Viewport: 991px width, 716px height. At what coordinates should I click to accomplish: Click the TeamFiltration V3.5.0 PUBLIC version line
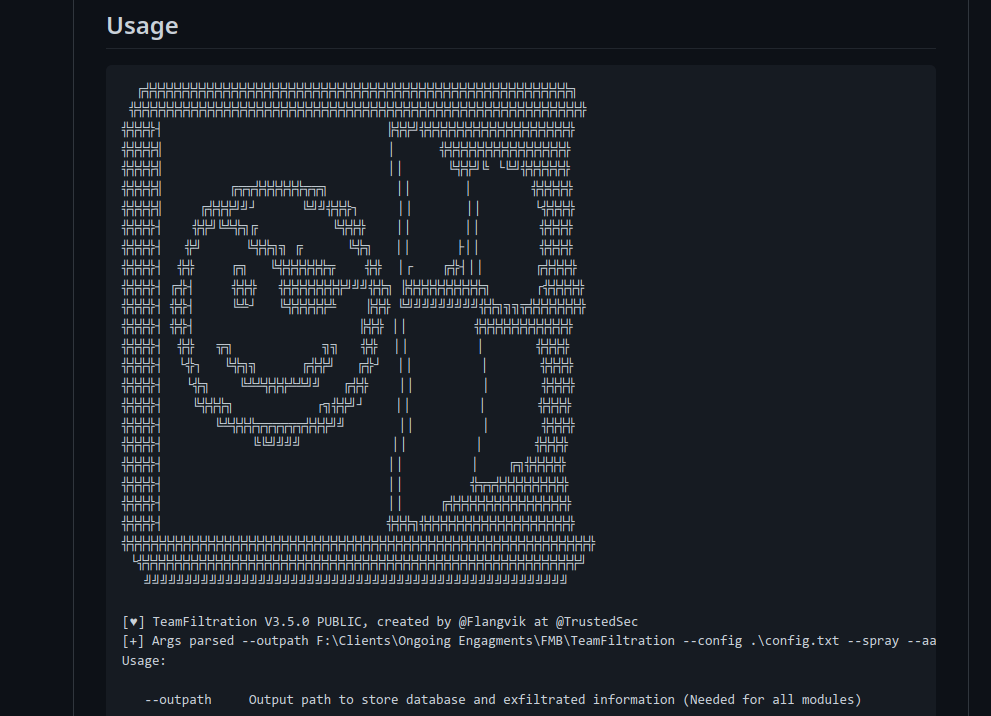tap(380, 622)
